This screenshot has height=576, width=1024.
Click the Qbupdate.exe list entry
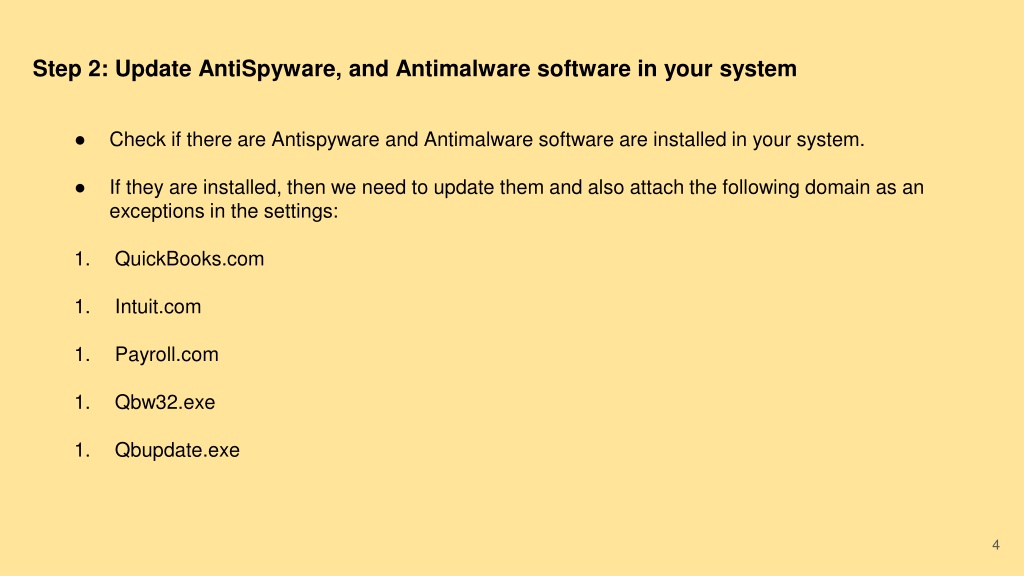177,450
